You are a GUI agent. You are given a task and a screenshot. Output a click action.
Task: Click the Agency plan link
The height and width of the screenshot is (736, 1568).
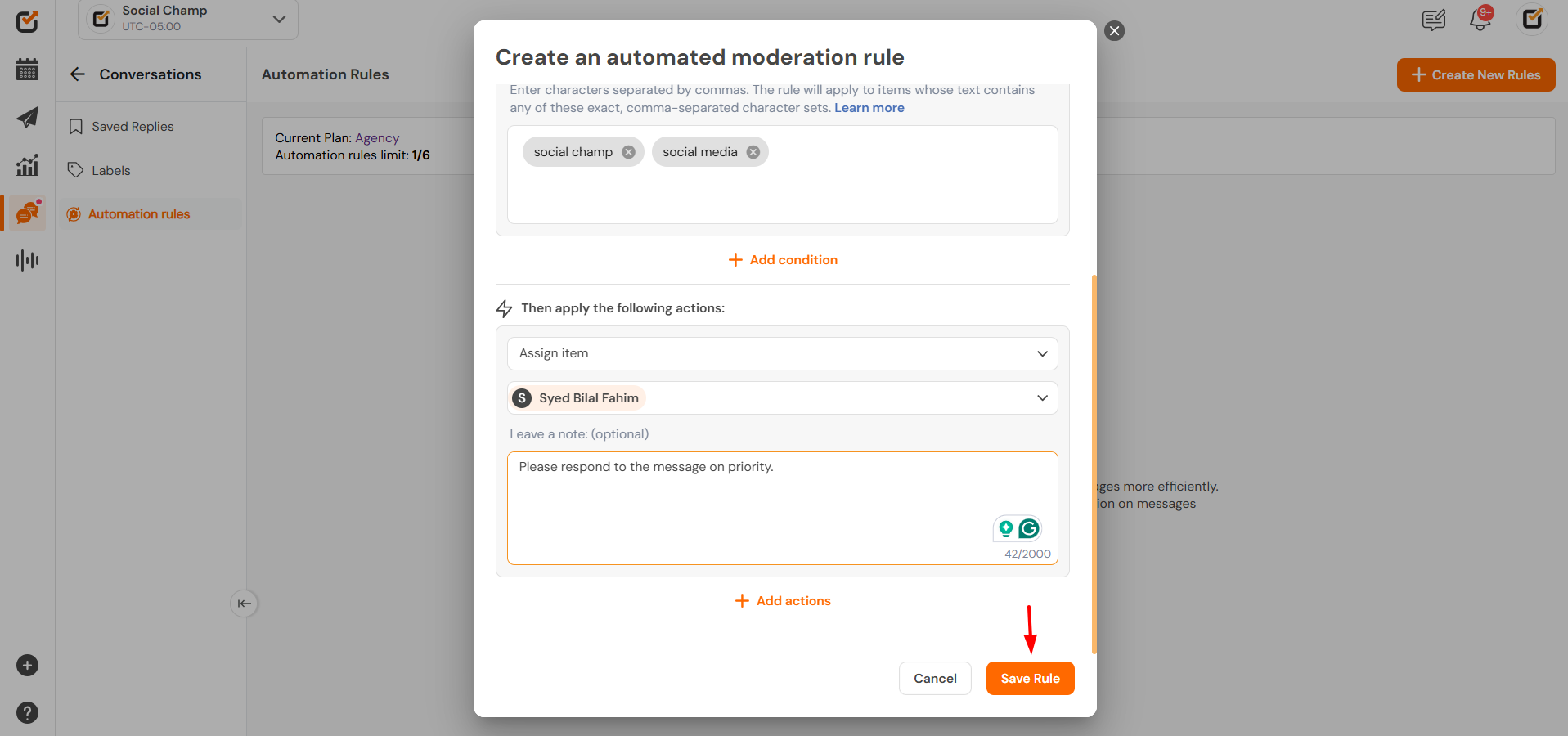click(377, 138)
